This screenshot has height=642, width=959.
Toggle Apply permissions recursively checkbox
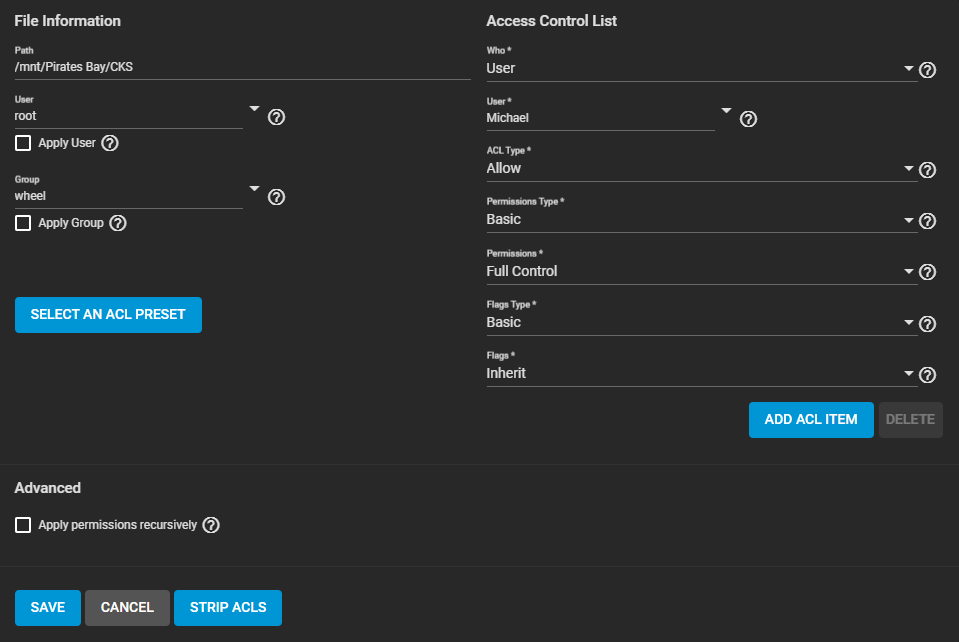click(x=23, y=525)
